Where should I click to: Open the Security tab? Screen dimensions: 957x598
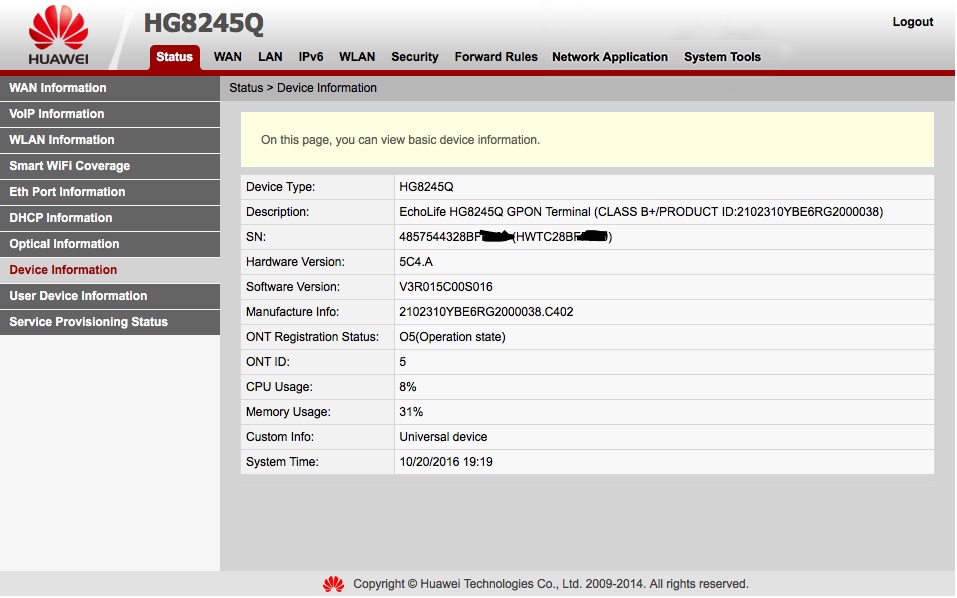point(415,57)
